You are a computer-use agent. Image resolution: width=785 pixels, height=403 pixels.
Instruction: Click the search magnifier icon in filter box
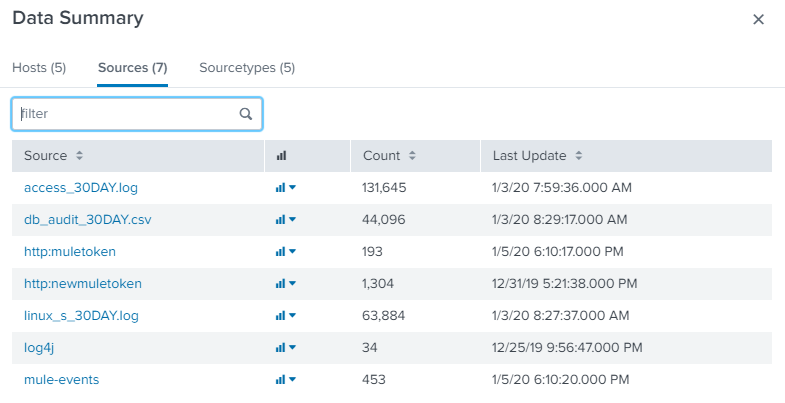[246, 114]
